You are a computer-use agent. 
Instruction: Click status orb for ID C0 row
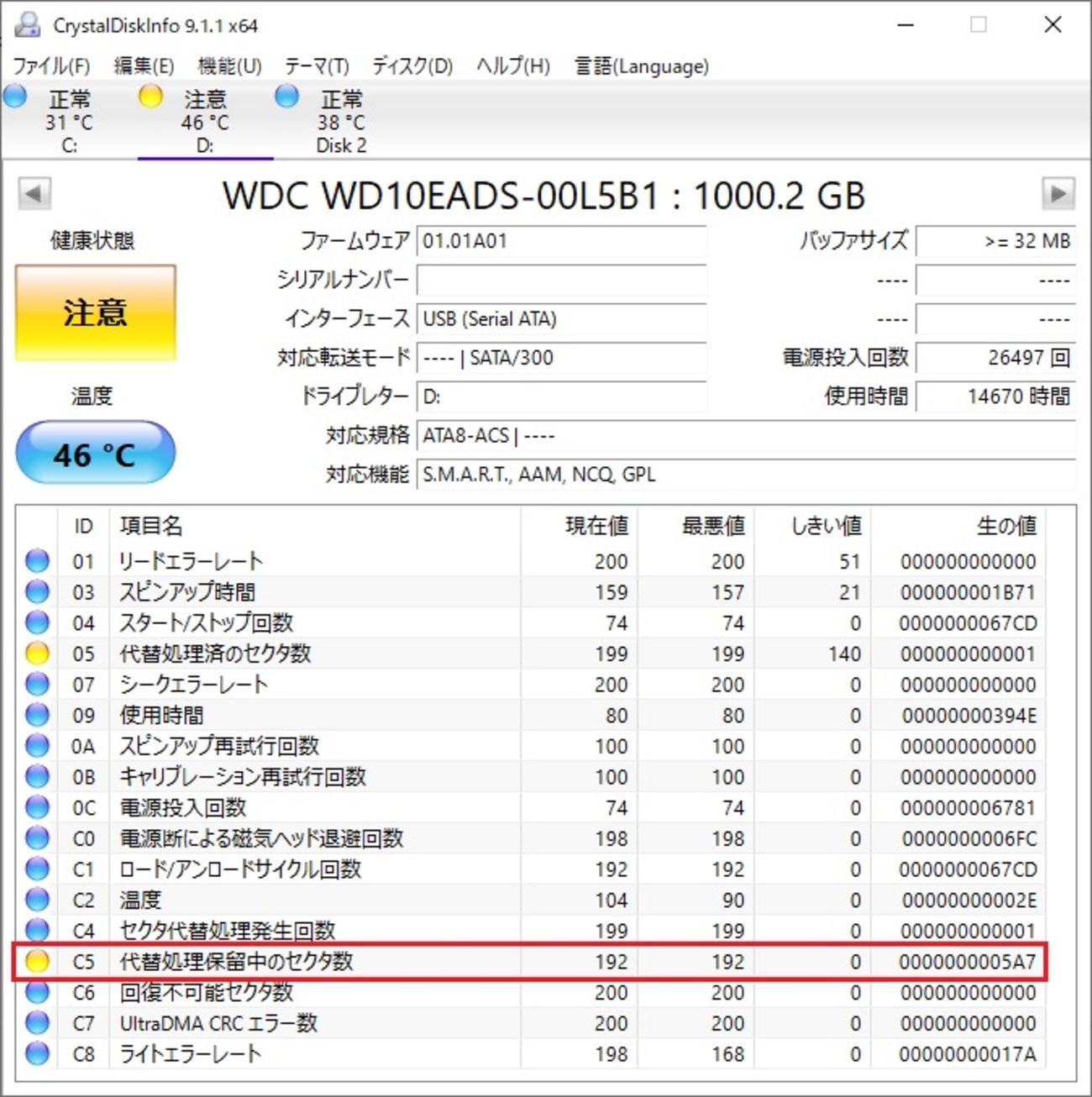[37, 837]
